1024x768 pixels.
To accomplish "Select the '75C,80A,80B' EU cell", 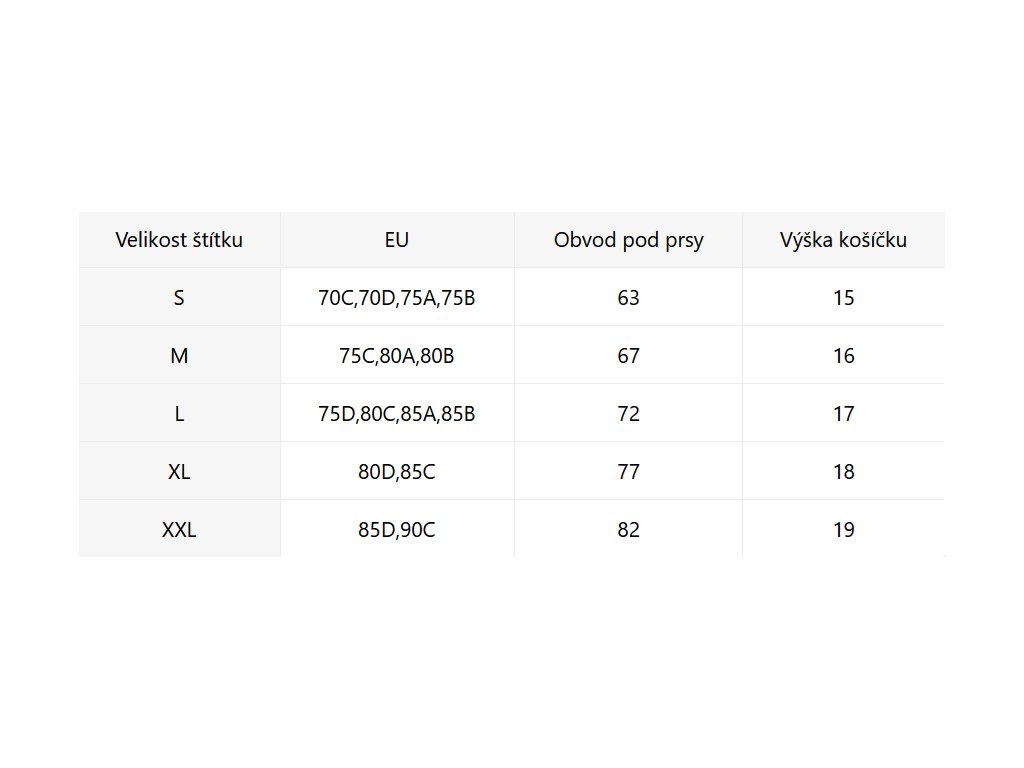I will coord(397,356).
